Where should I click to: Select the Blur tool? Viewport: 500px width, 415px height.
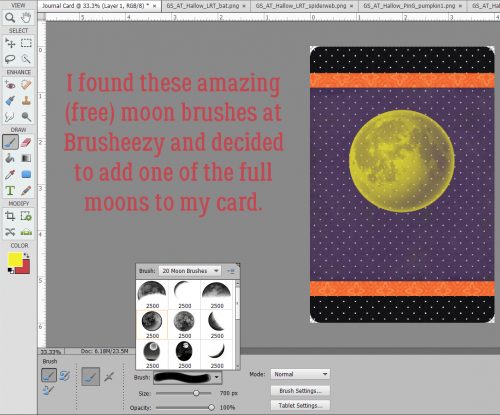click(x=10, y=117)
